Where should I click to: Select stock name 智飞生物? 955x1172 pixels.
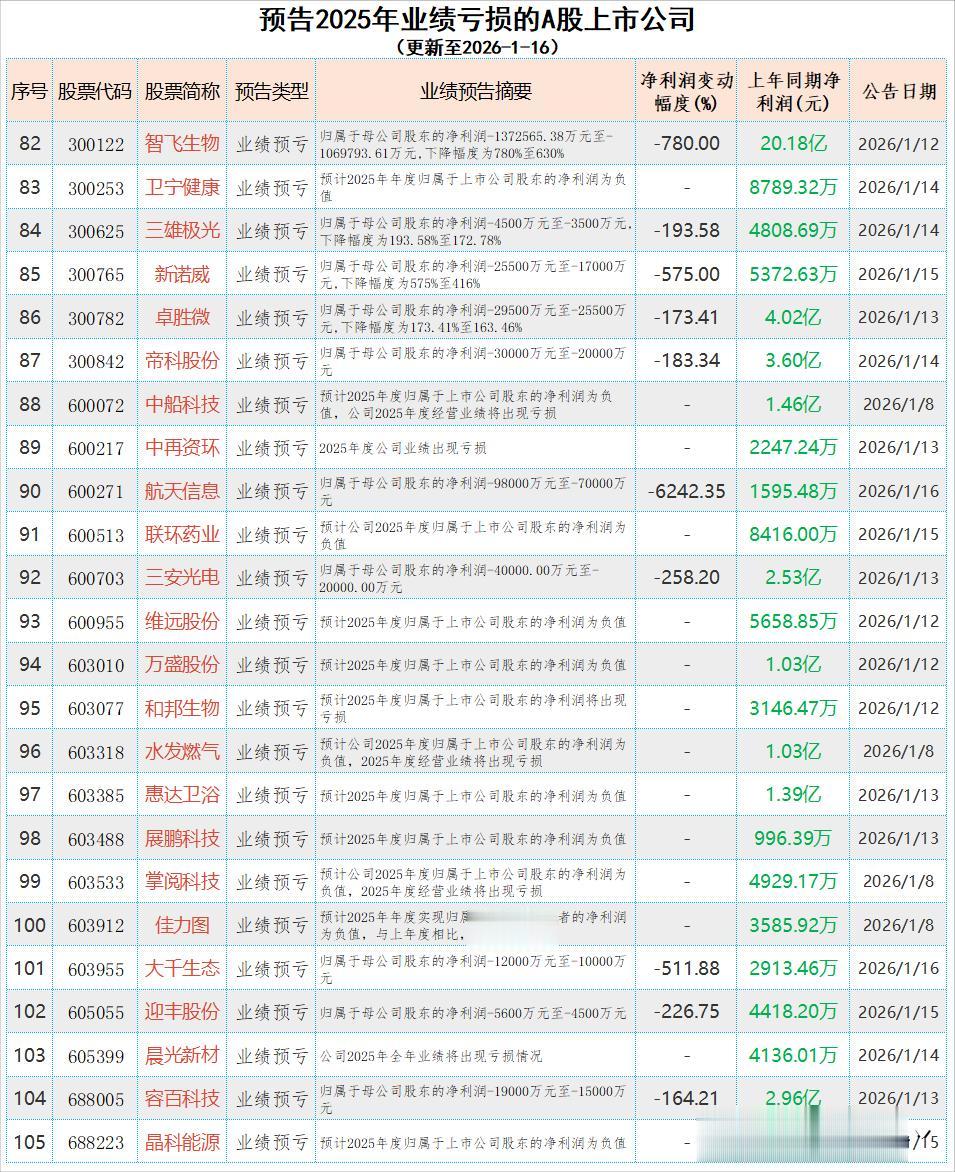pos(182,143)
